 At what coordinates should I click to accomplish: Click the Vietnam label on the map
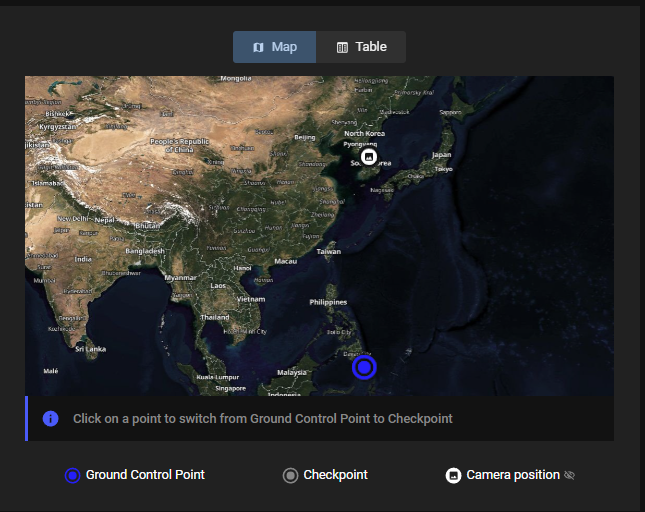[x=251, y=299]
